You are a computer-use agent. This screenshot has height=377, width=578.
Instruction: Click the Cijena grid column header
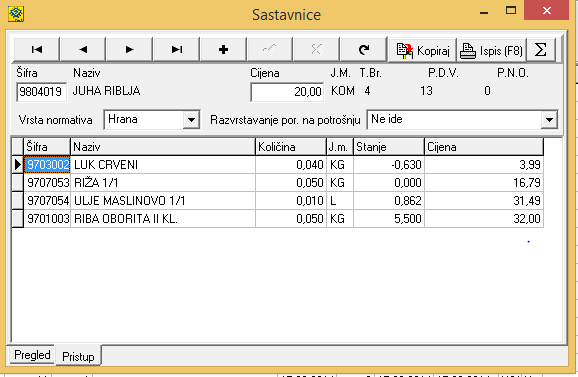coord(484,147)
